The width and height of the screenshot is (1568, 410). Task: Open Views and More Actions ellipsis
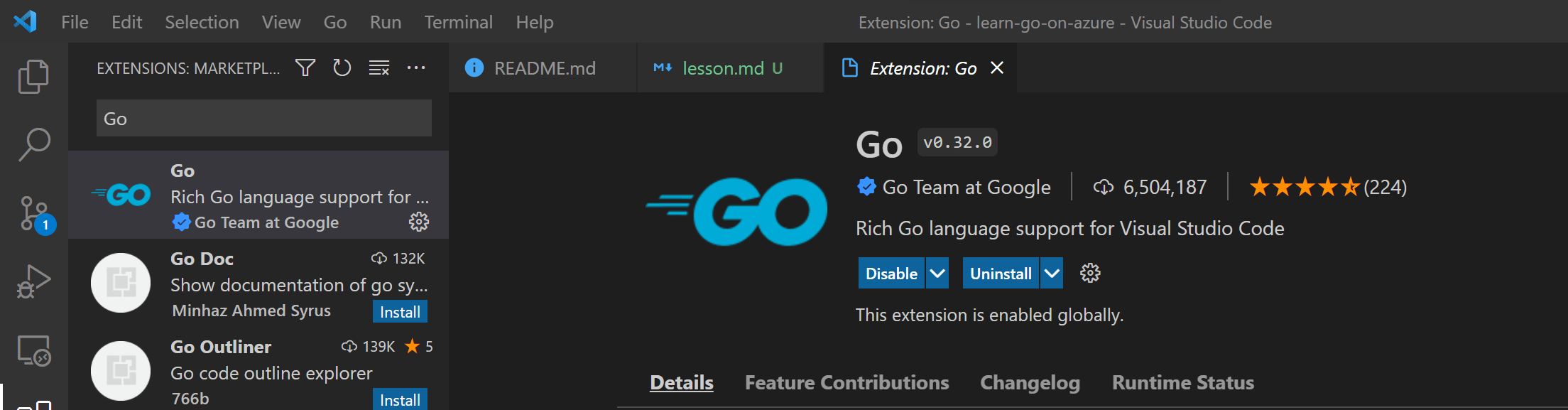[x=416, y=68]
